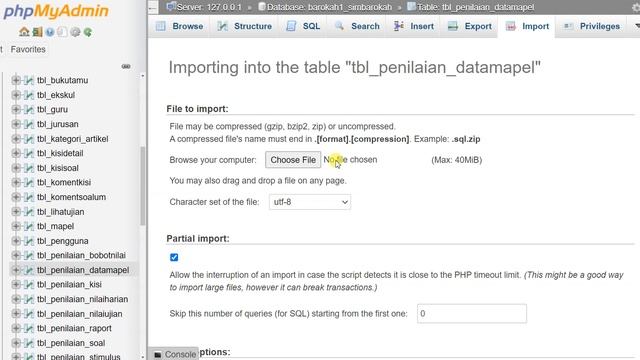640x360 pixels.
Task: Expand tbl_penilaian_kisi tree node
Action: pos(16,284)
